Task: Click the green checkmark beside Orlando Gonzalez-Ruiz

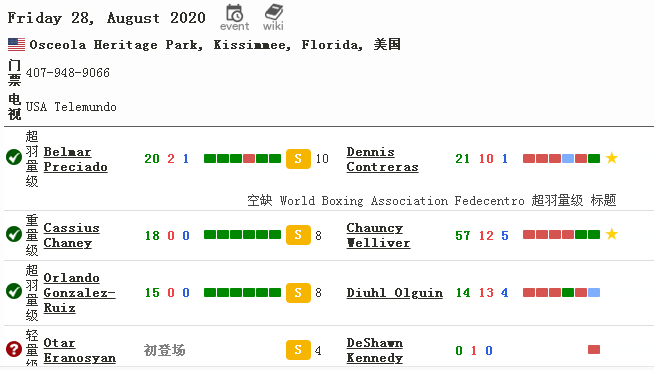Action: 14,292
